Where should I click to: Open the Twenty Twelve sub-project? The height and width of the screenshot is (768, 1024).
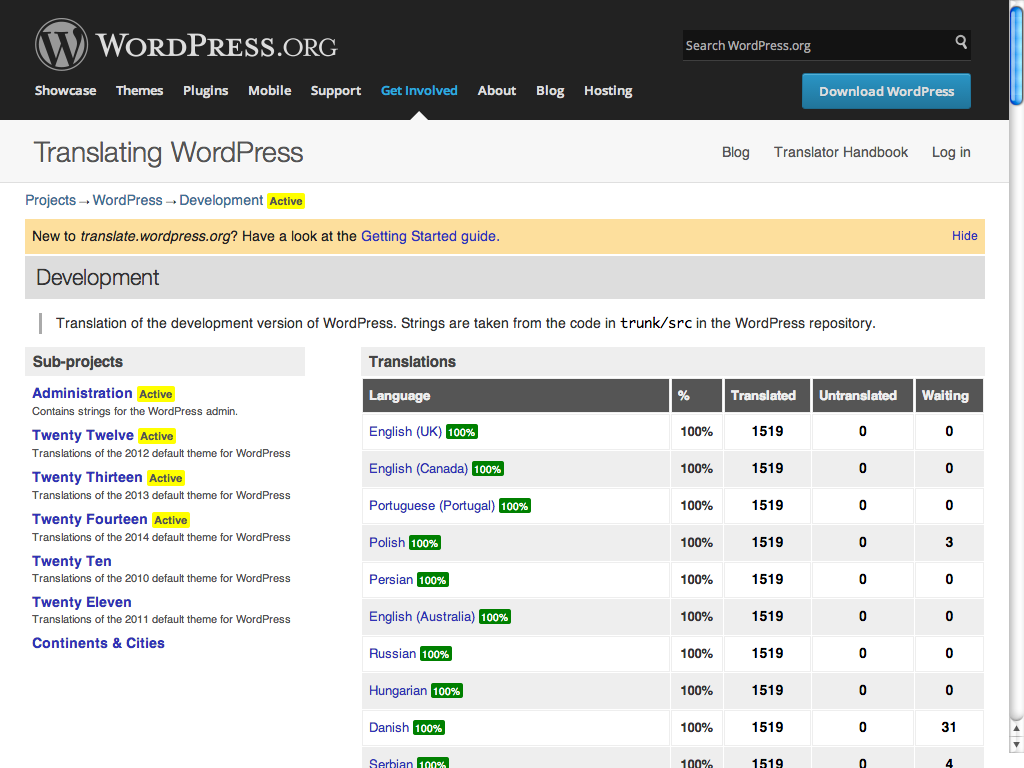(83, 435)
